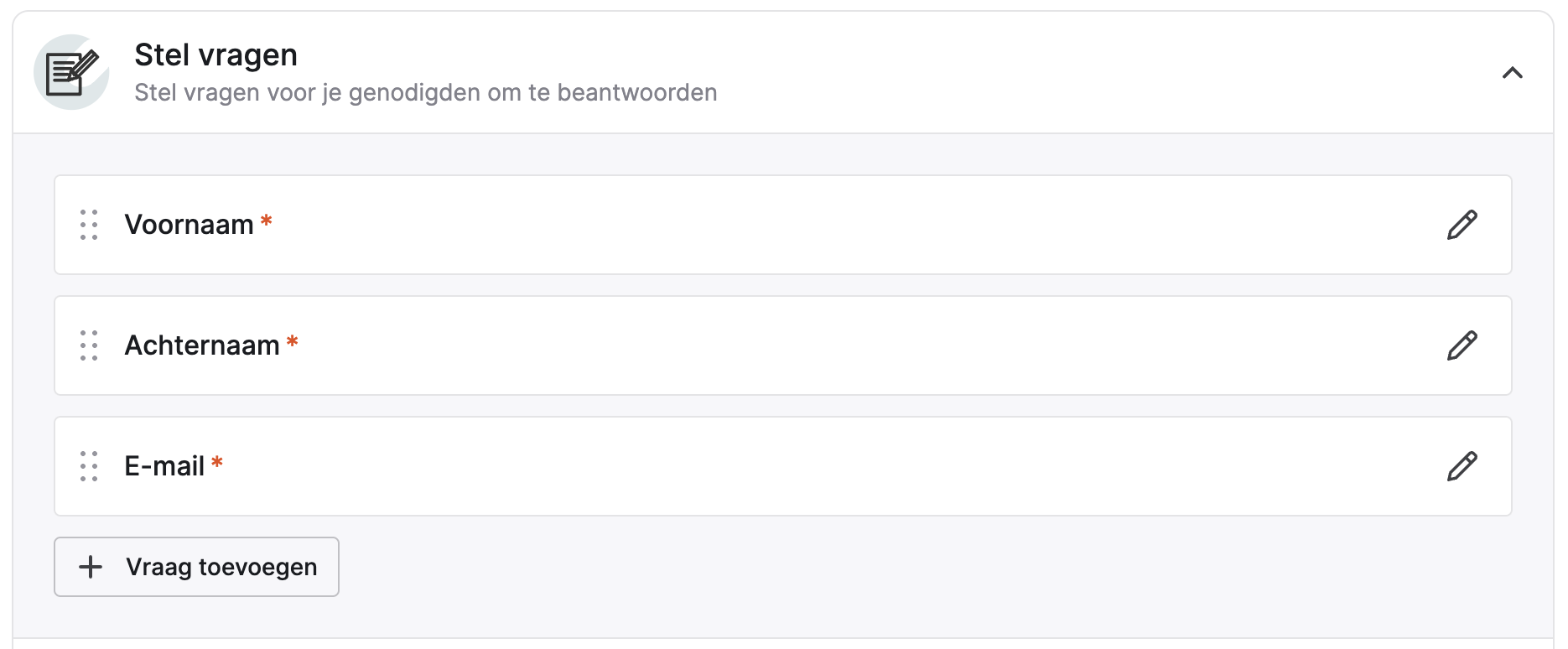Click the Stel vragen heading text
Image resolution: width=1568 pixels, height=649 pixels.
pos(215,55)
